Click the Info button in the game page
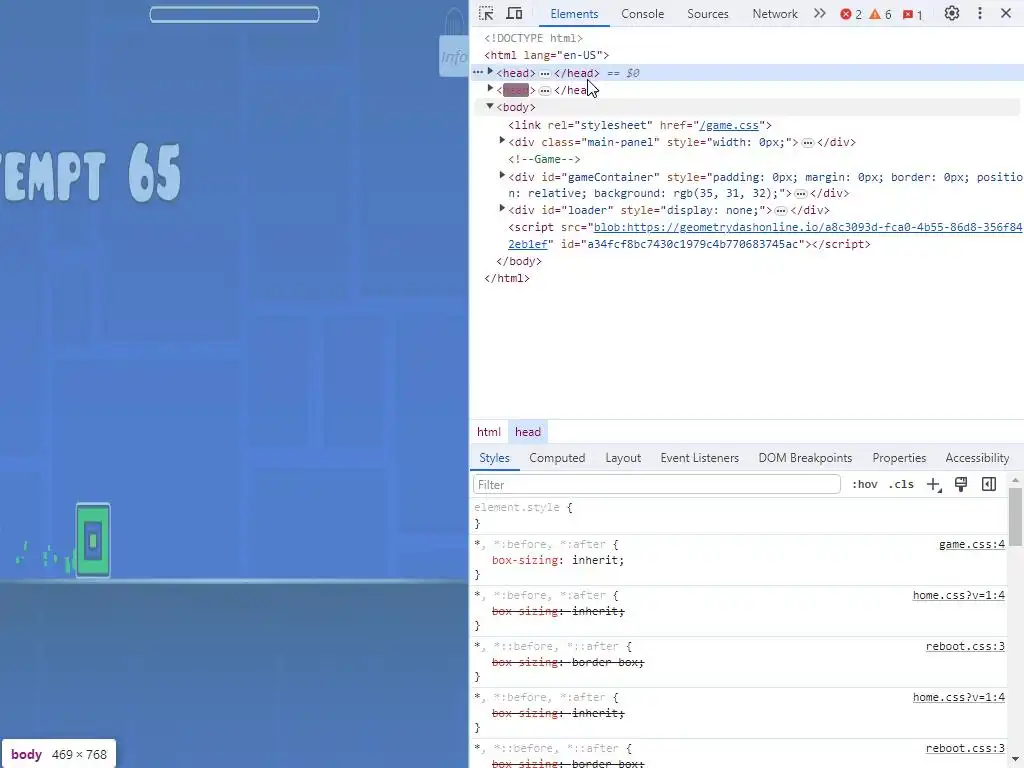Image resolution: width=1024 pixels, height=768 pixels. pyautogui.click(x=454, y=57)
